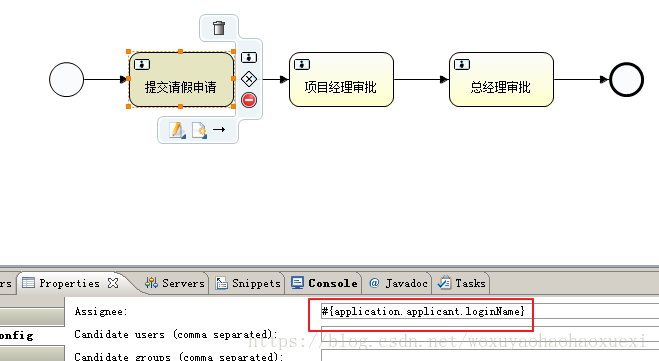This screenshot has width=659, height=361.
Task: Click the Candidate users input field
Action: [x=490, y=334]
